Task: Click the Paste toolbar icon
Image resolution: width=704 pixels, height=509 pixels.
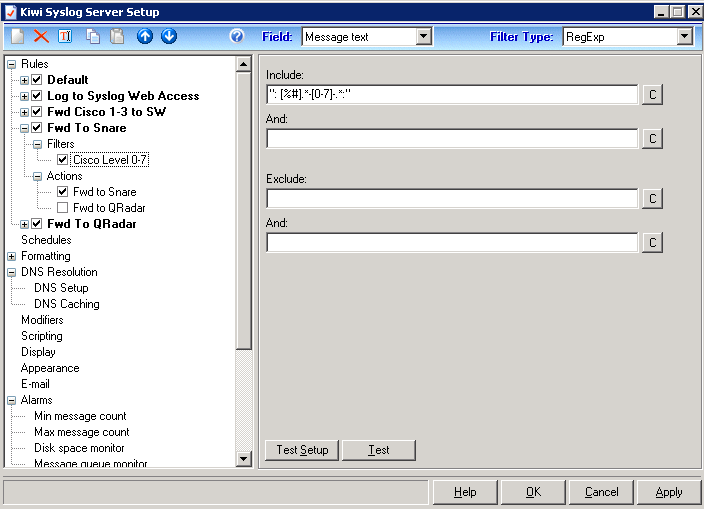Action: (117, 36)
